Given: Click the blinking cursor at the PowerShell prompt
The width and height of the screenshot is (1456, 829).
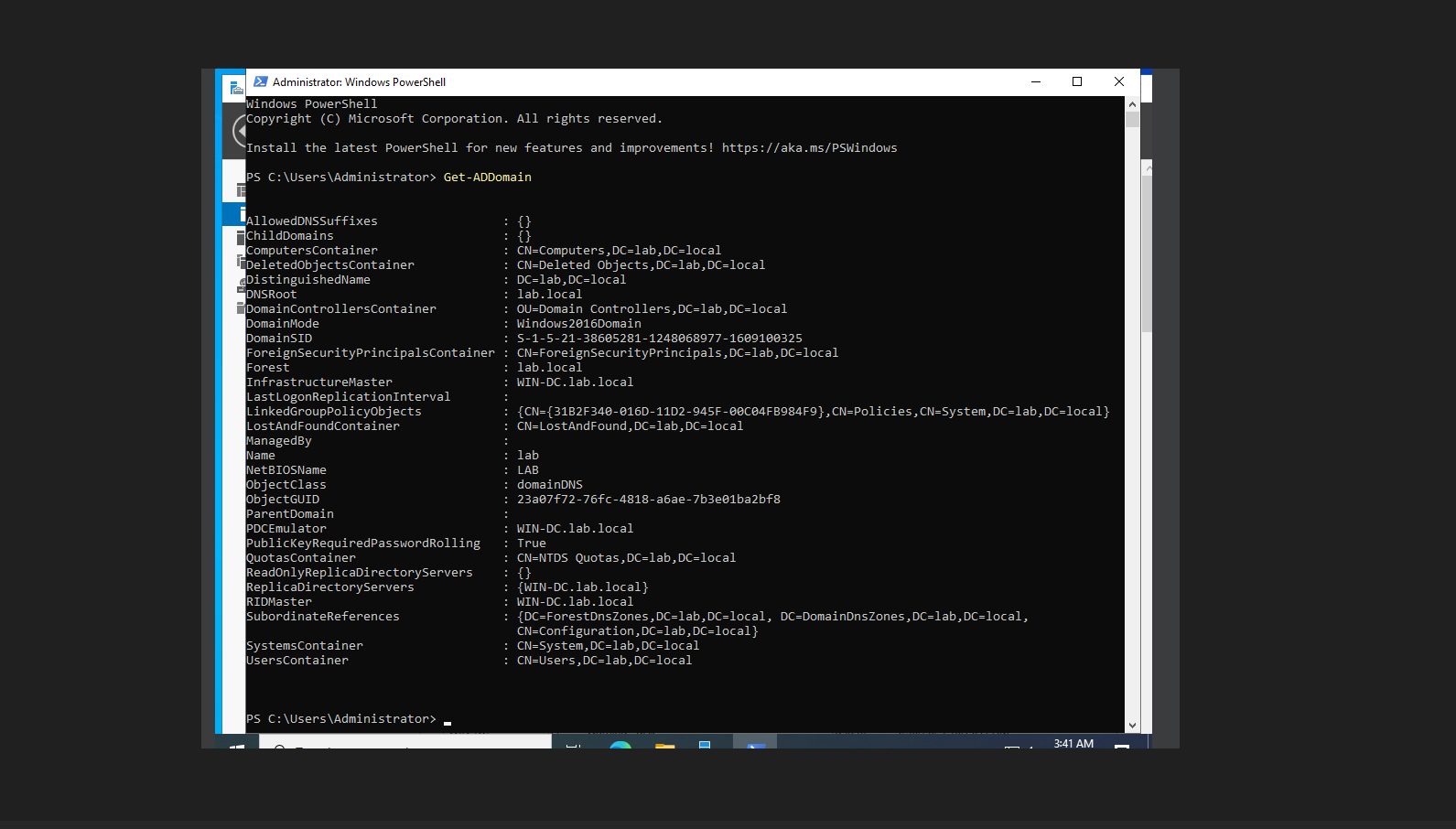Looking at the screenshot, I should click(x=448, y=723).
